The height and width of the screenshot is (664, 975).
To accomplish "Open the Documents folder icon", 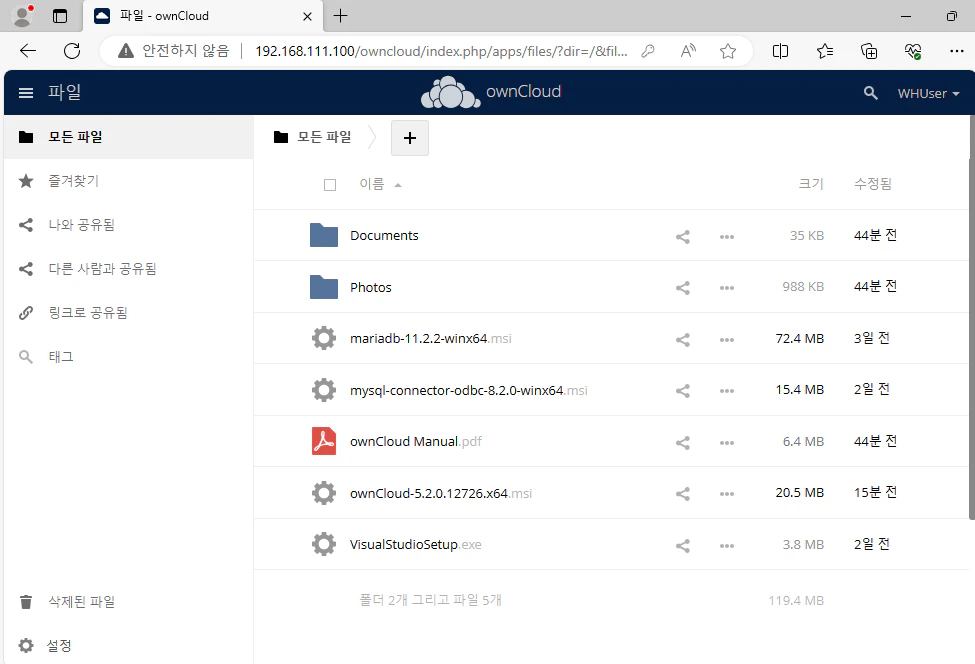I will tap(324, 235).
